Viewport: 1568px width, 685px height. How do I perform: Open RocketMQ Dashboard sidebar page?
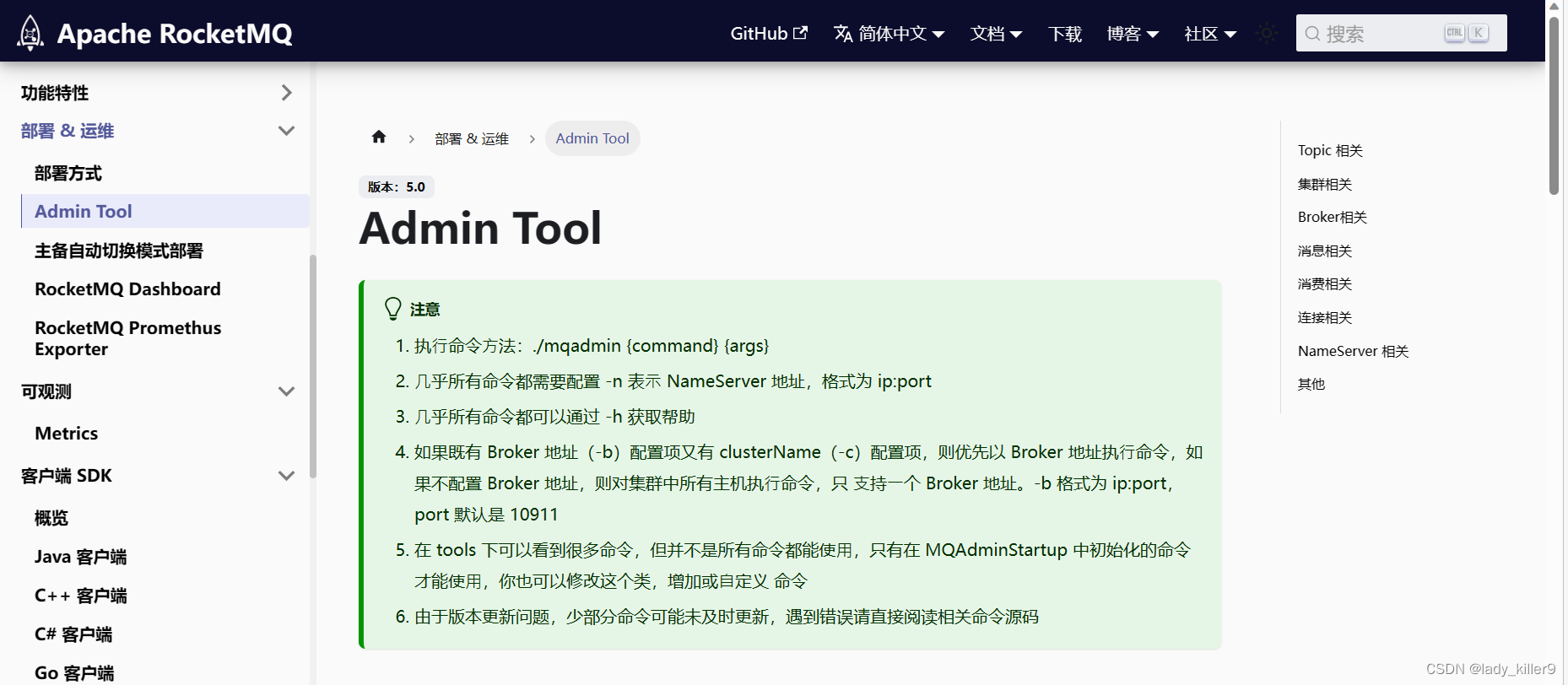127,289
